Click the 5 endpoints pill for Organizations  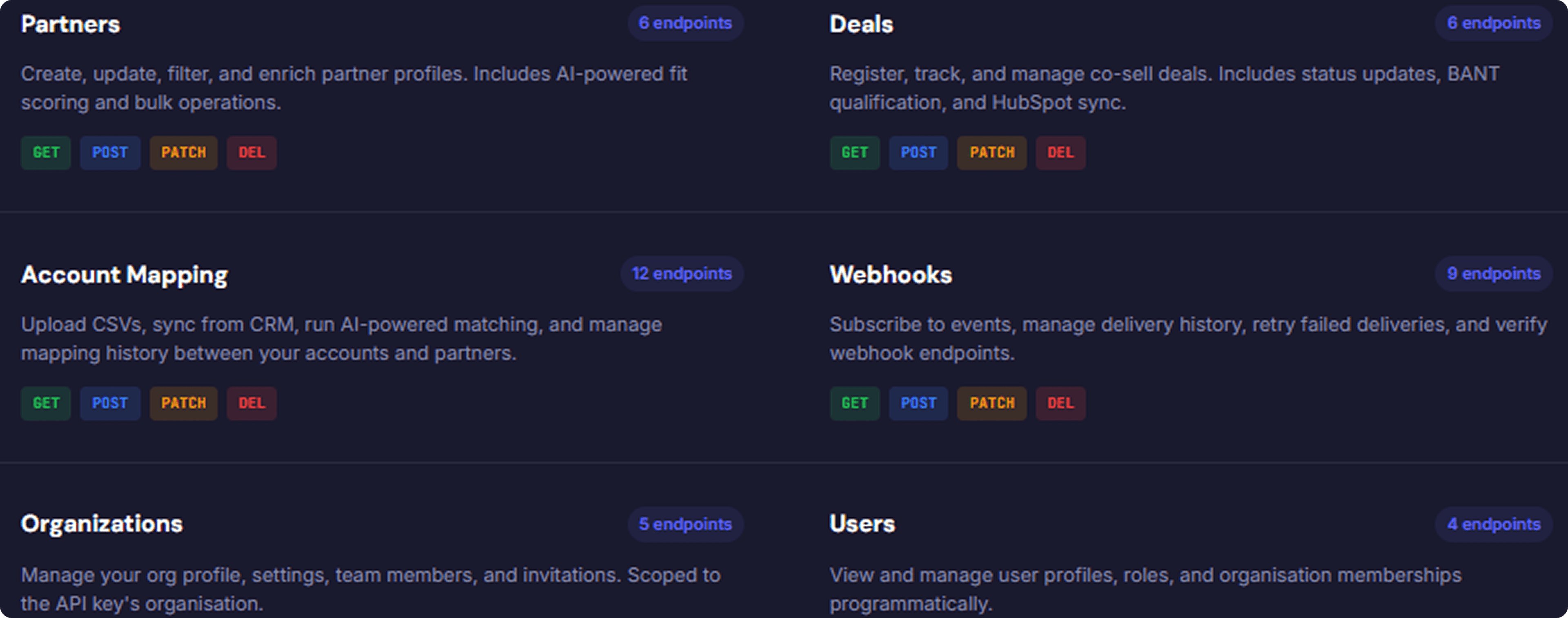685,524
